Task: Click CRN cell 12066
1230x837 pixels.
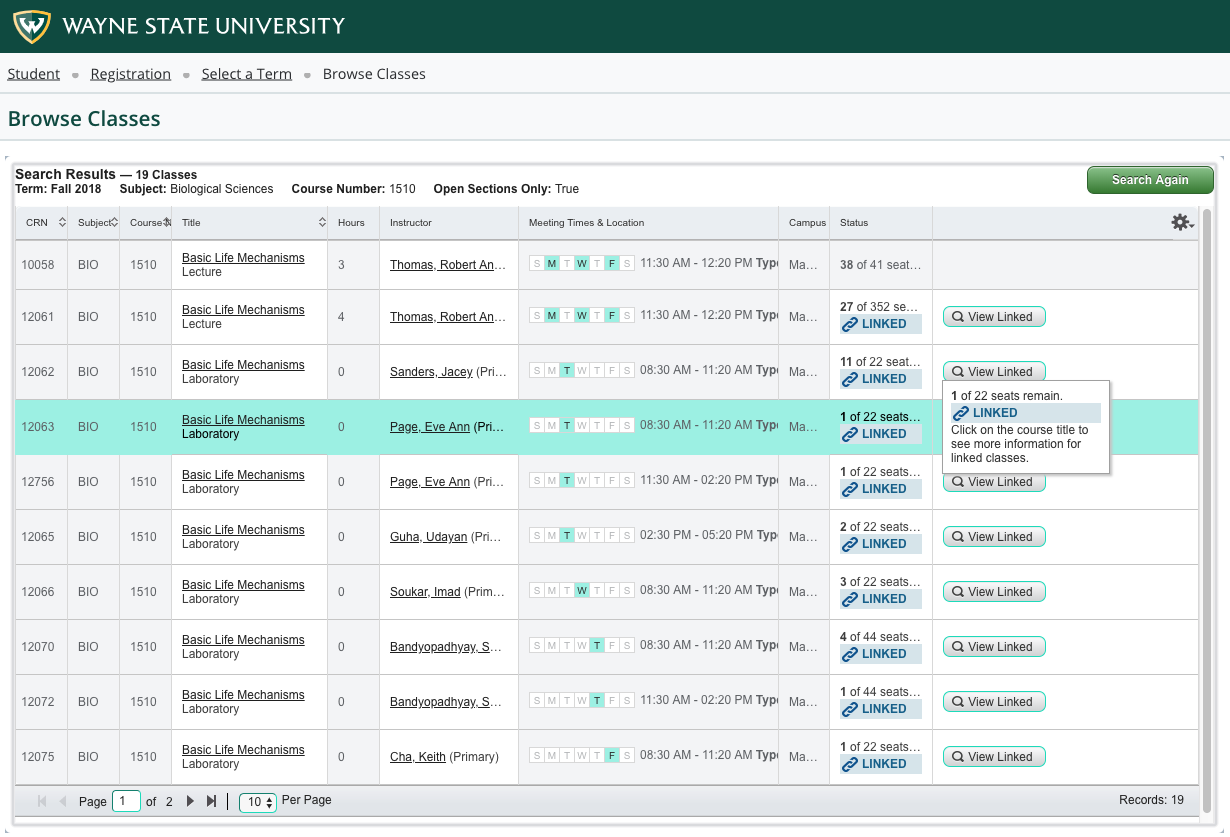Action: click(x=41, y=592)
